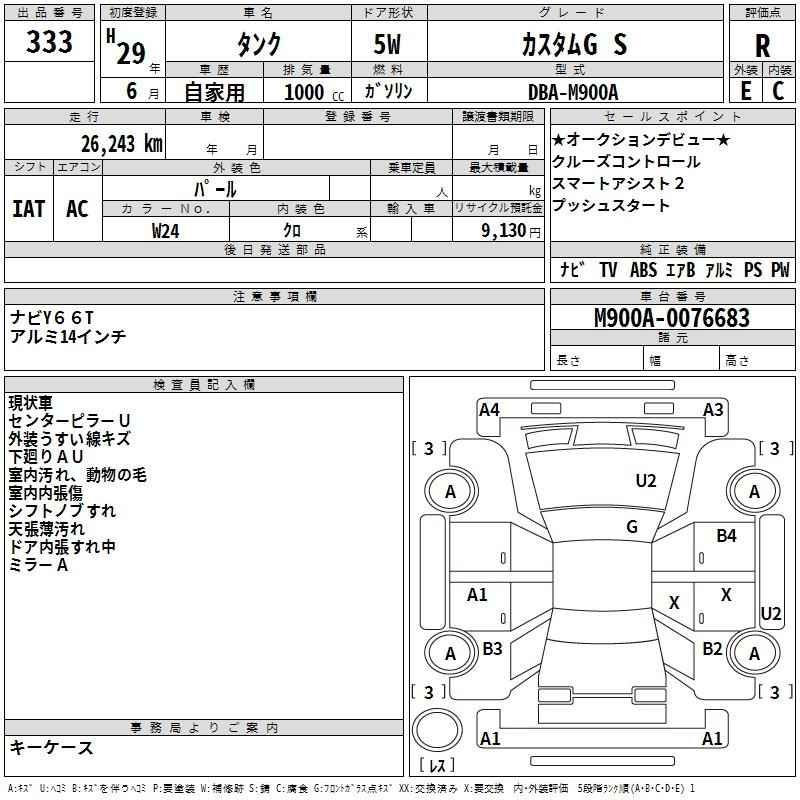Select usage history 自家用

[214, 92]
